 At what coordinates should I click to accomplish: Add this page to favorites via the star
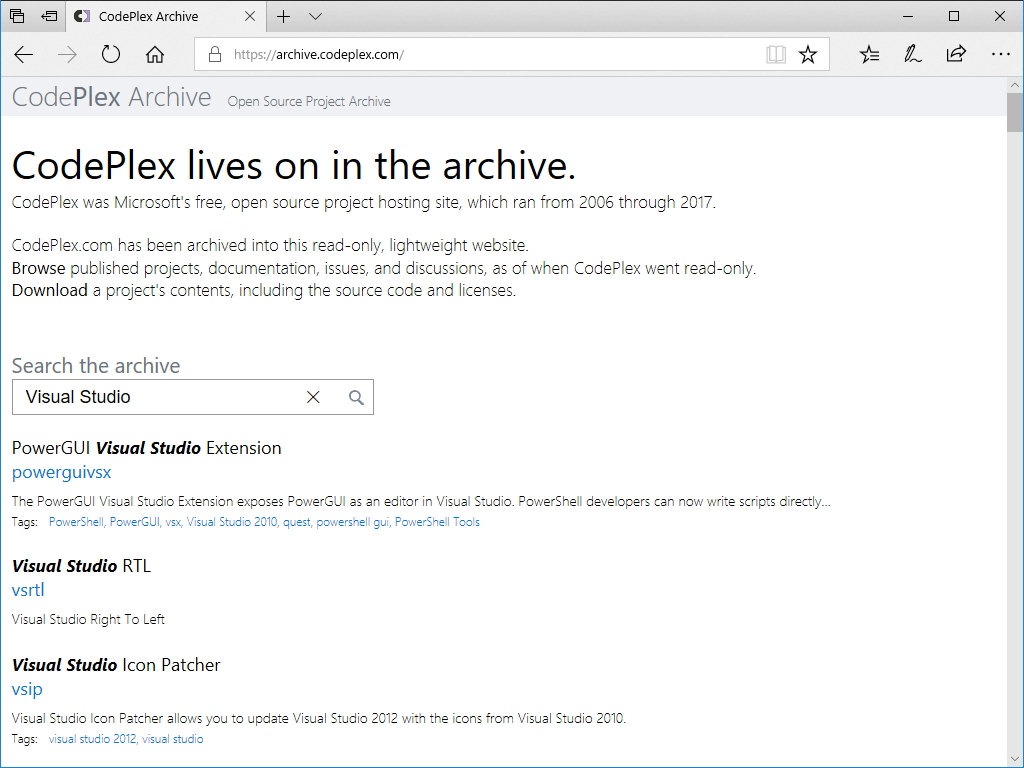(x=808, y=55)
